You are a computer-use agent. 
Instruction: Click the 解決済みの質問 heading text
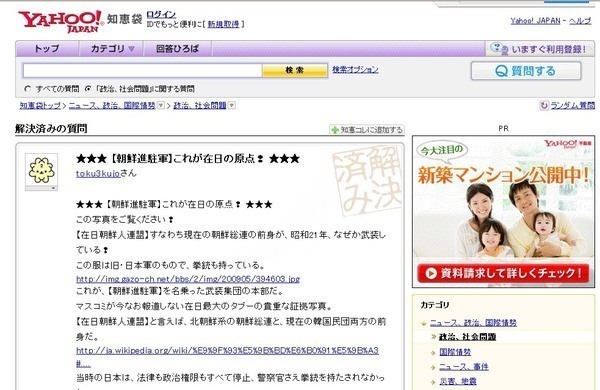(51, 129)
